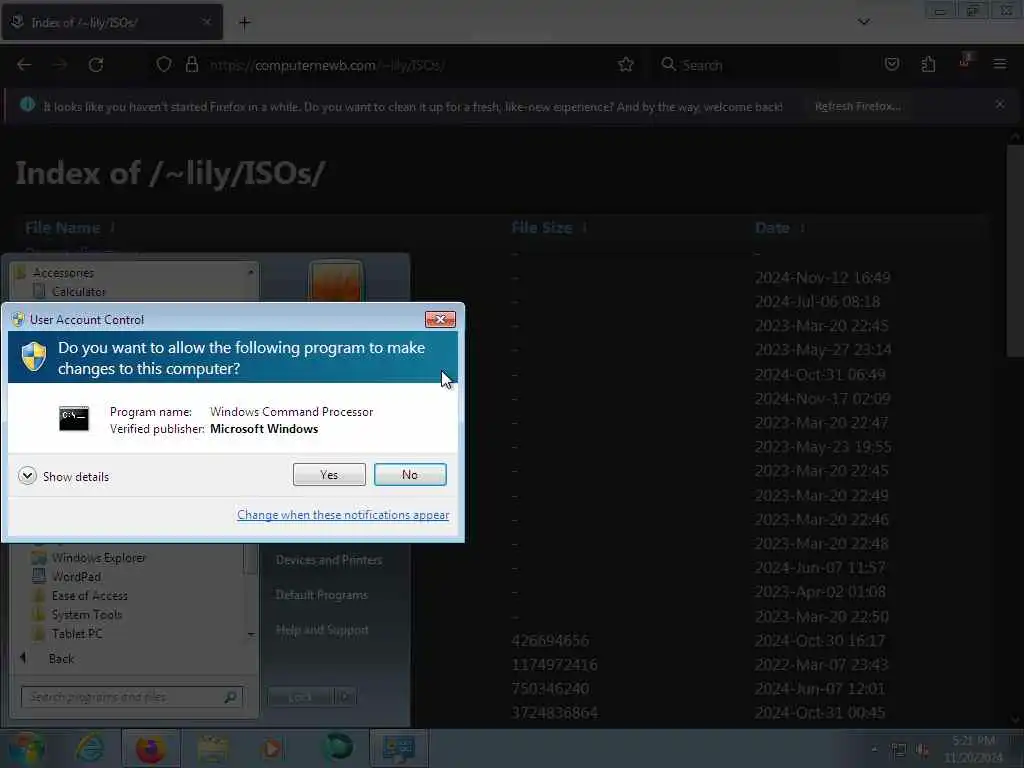Click file size 3724836864 in listing
The image size is (1024, 768).
[x=554, y=712]
